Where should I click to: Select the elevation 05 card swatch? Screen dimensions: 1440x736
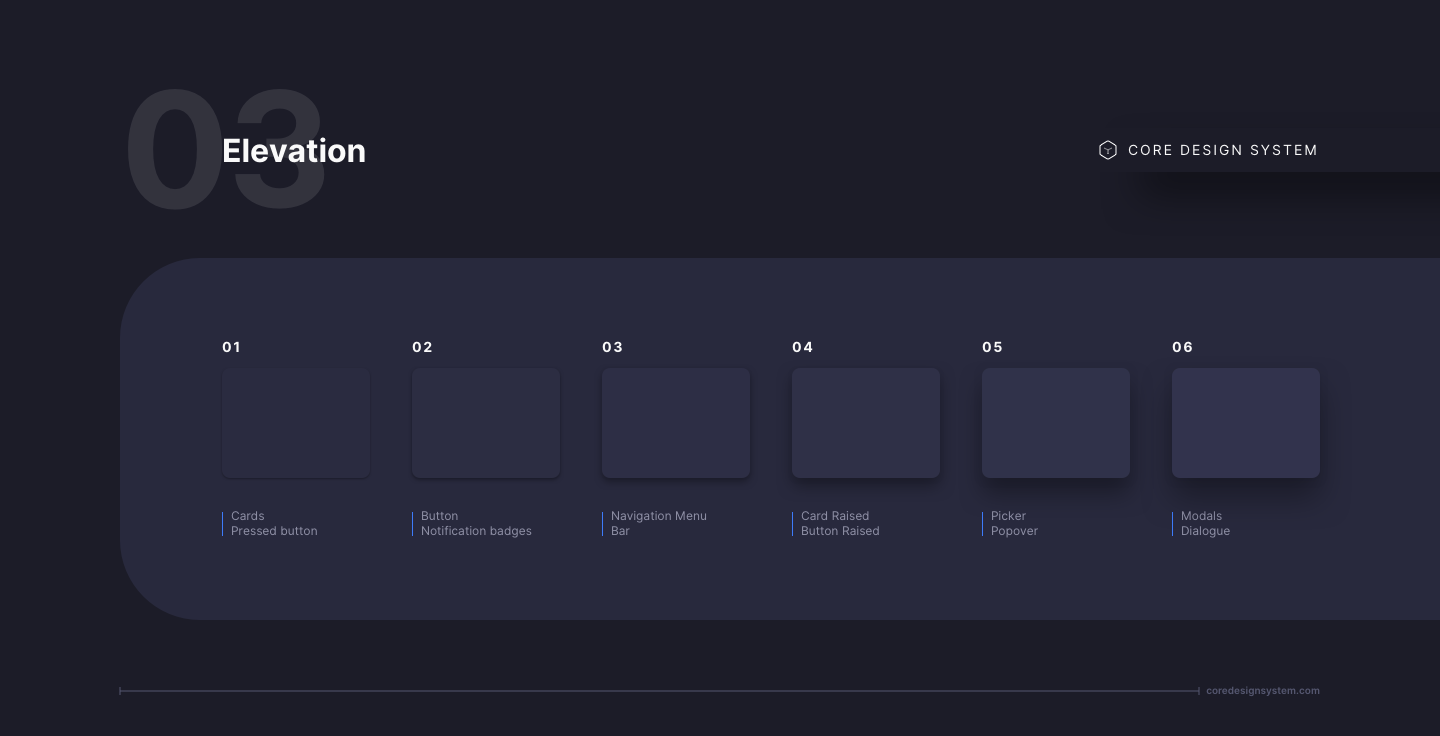point(1056,423)
